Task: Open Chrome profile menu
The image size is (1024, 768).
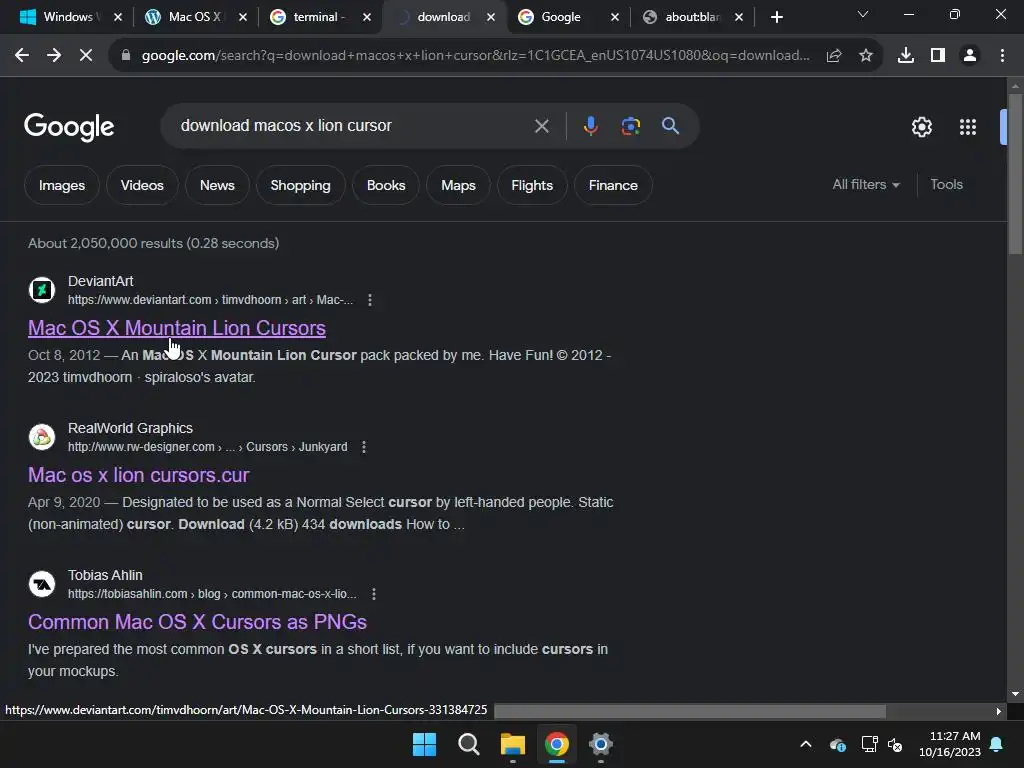Action: click(970, 56)
